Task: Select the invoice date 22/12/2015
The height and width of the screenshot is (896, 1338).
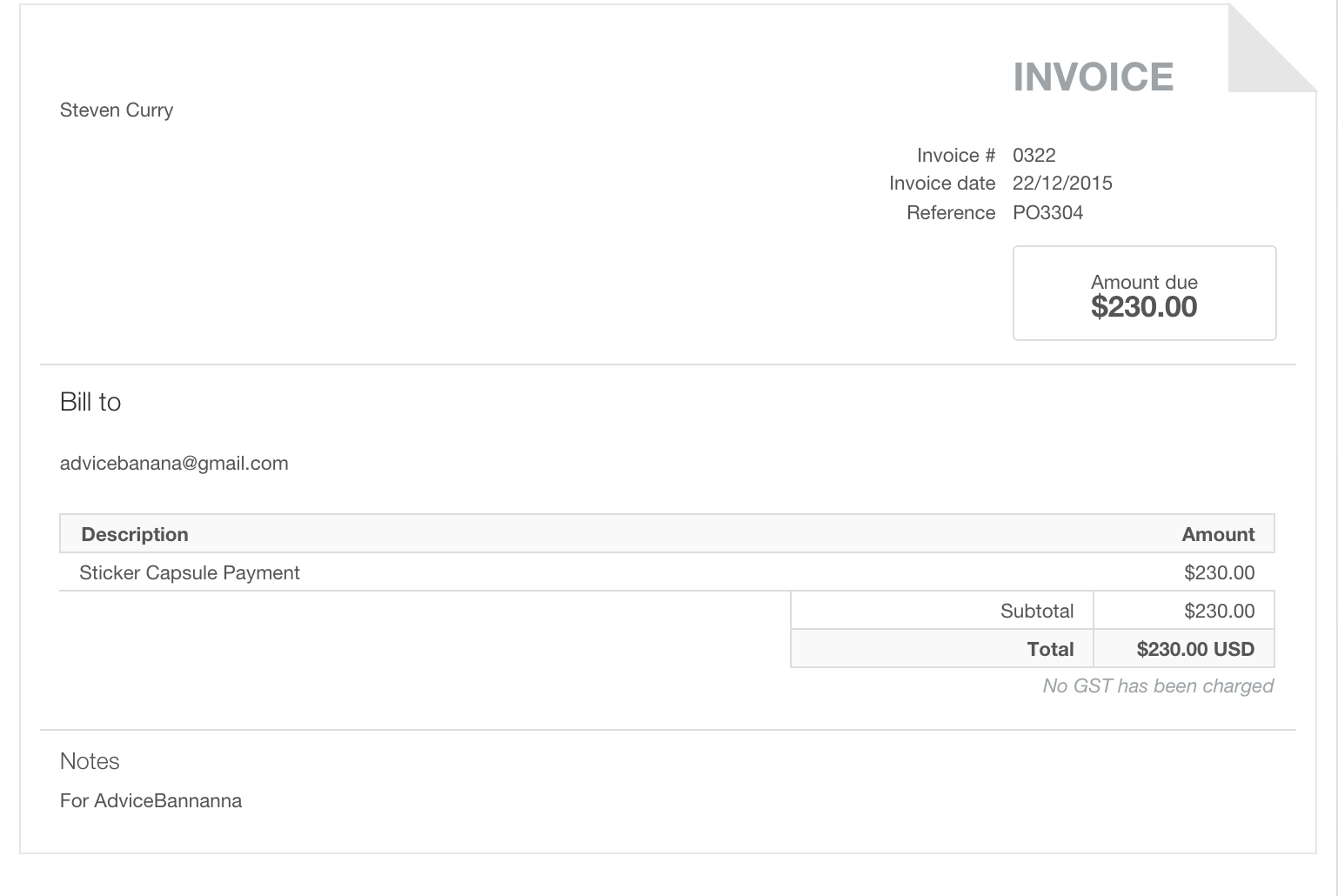Action: [x=1061, y=184]
